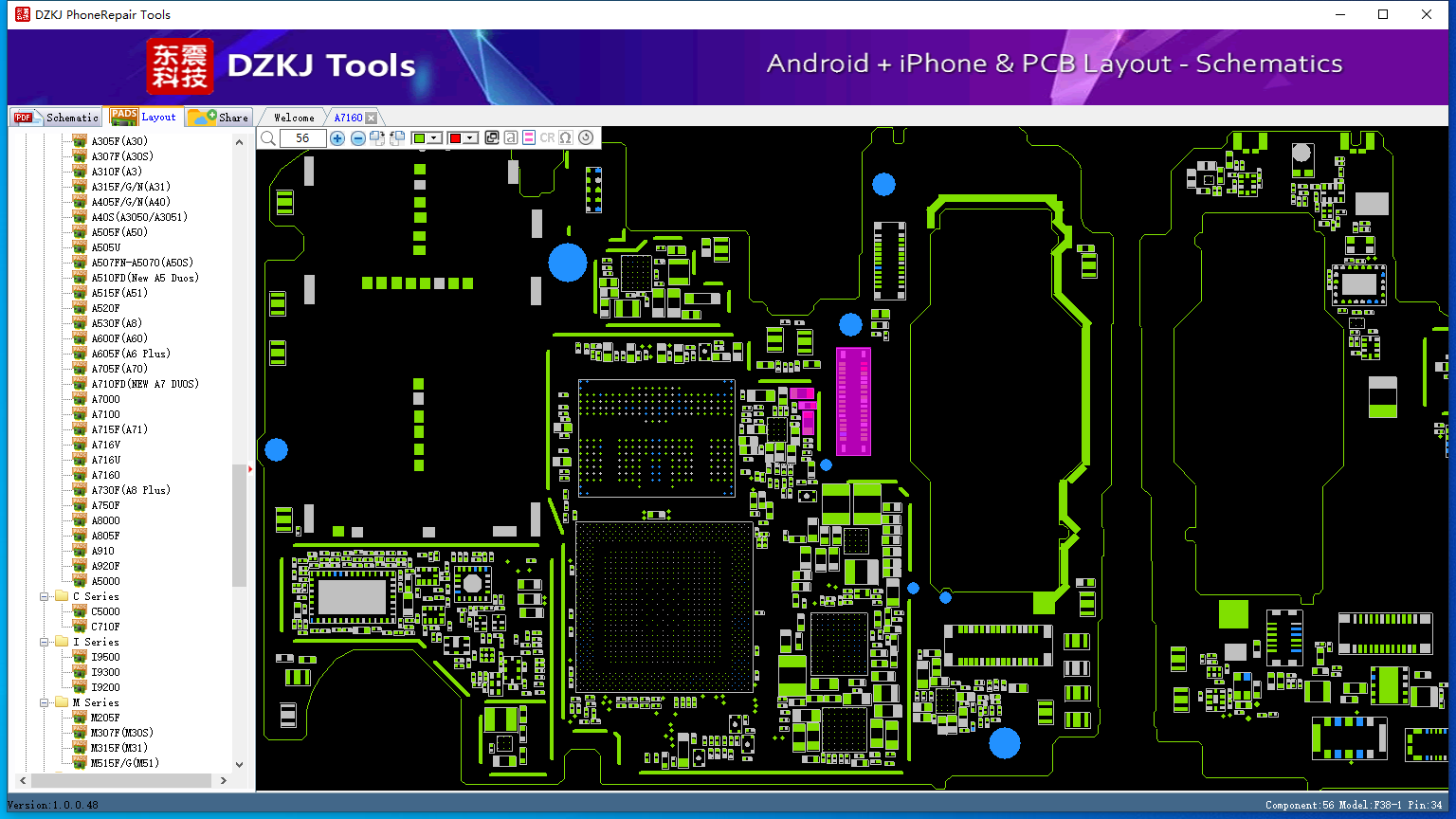Image resolution: width=1456 pixels, height=819 pixels.
Task: Open the A305F(A30) layout file
Action: 119,141
